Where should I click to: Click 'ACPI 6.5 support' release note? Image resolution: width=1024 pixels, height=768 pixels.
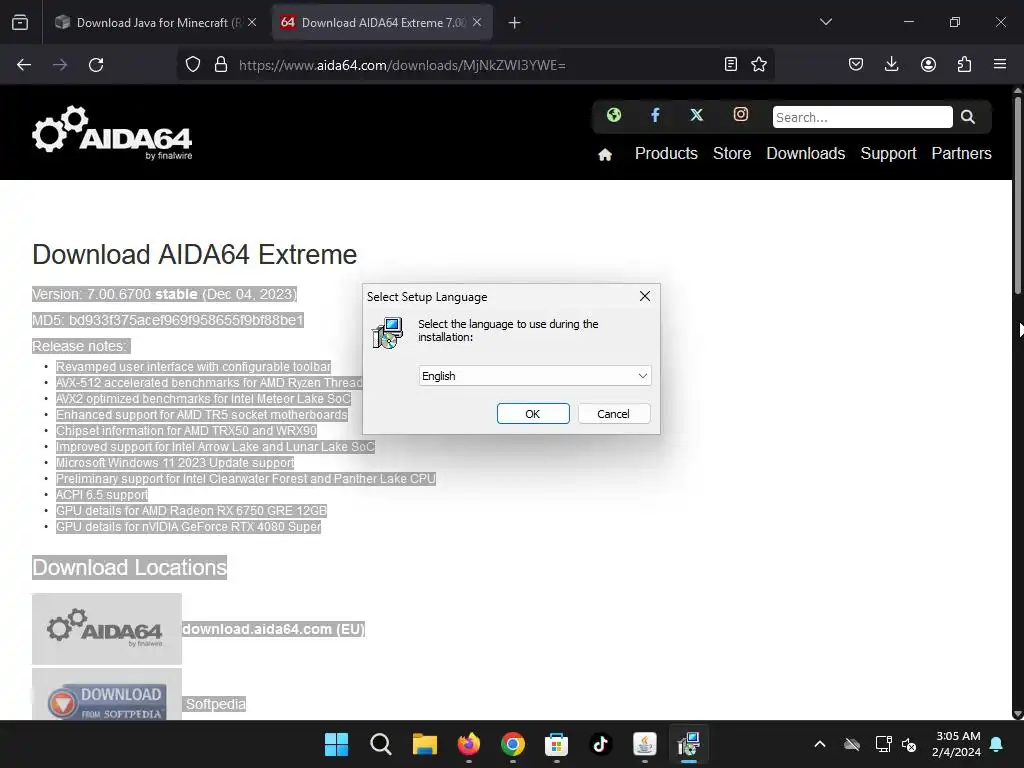pos(102,495)
